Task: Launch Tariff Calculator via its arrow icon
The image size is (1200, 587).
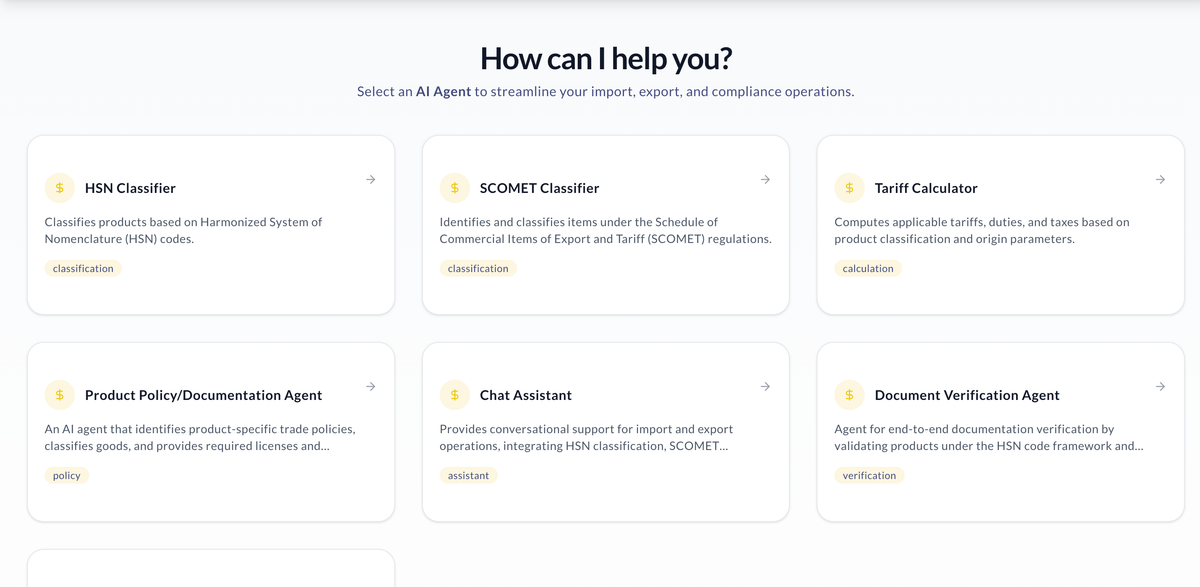Action: click(1160, 180)
